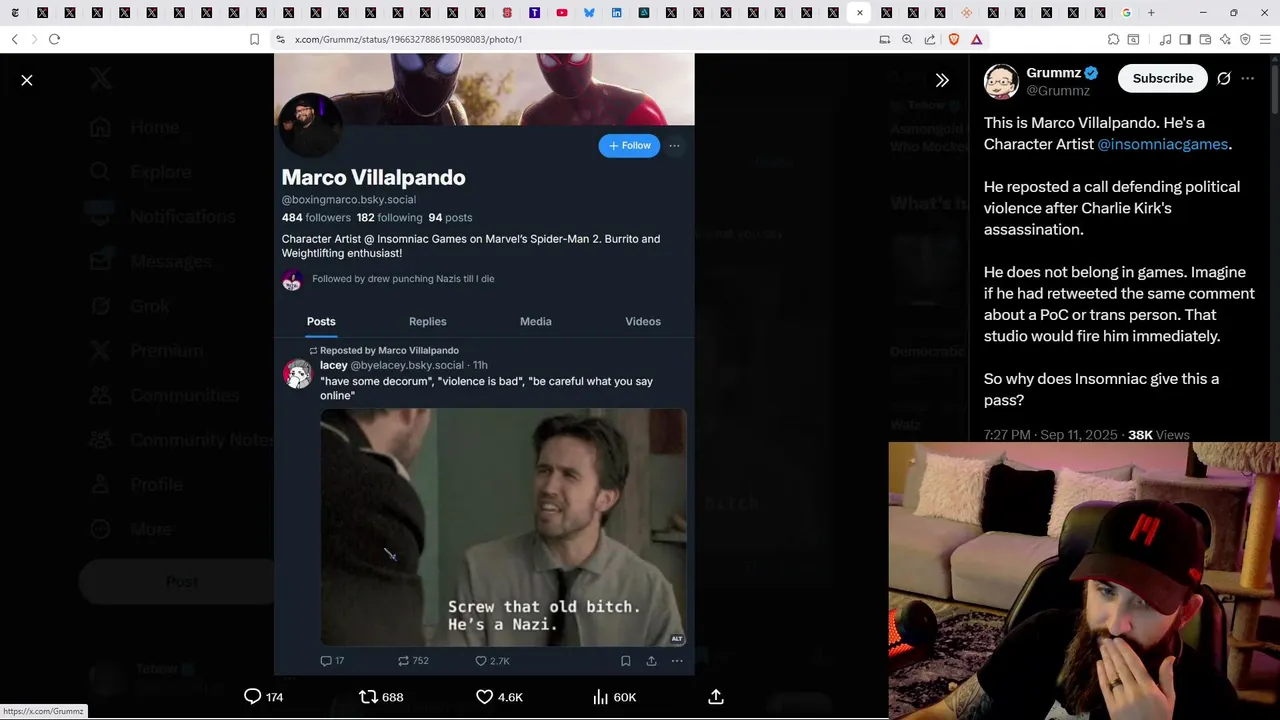The image size is (1280, 720).
Task: Open a new tab with plus
Action: tap(1151, 13)
